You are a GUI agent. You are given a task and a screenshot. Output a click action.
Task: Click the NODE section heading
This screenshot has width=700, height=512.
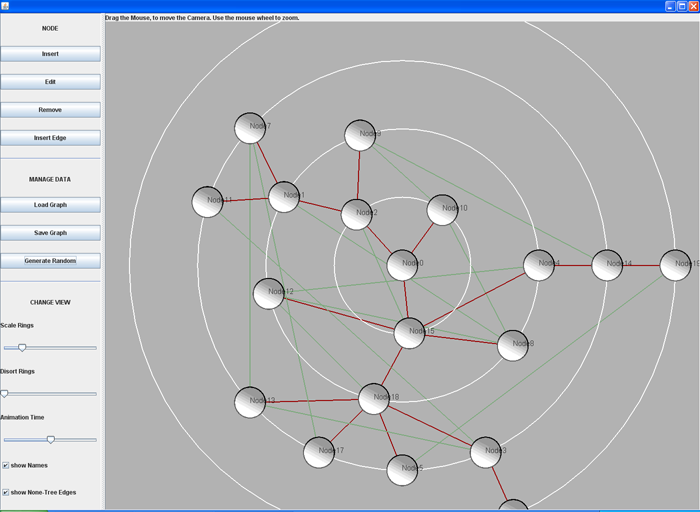tap(50, 28)
